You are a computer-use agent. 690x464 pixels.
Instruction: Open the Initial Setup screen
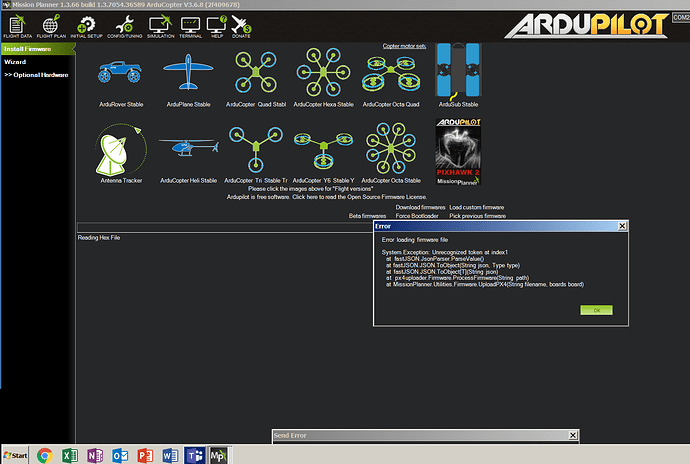[86, 26]
